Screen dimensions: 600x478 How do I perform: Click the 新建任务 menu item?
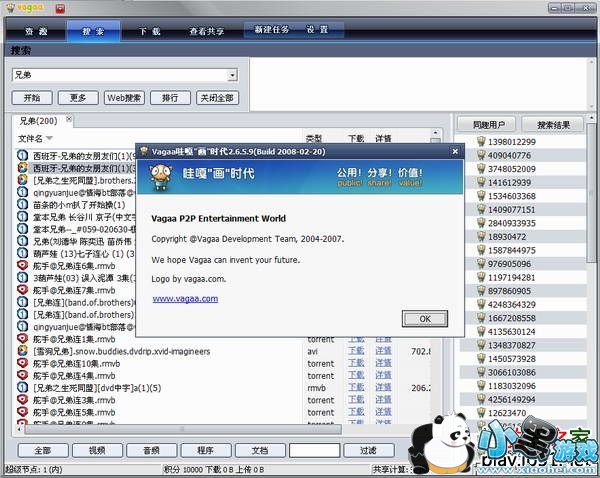[272, 29]
